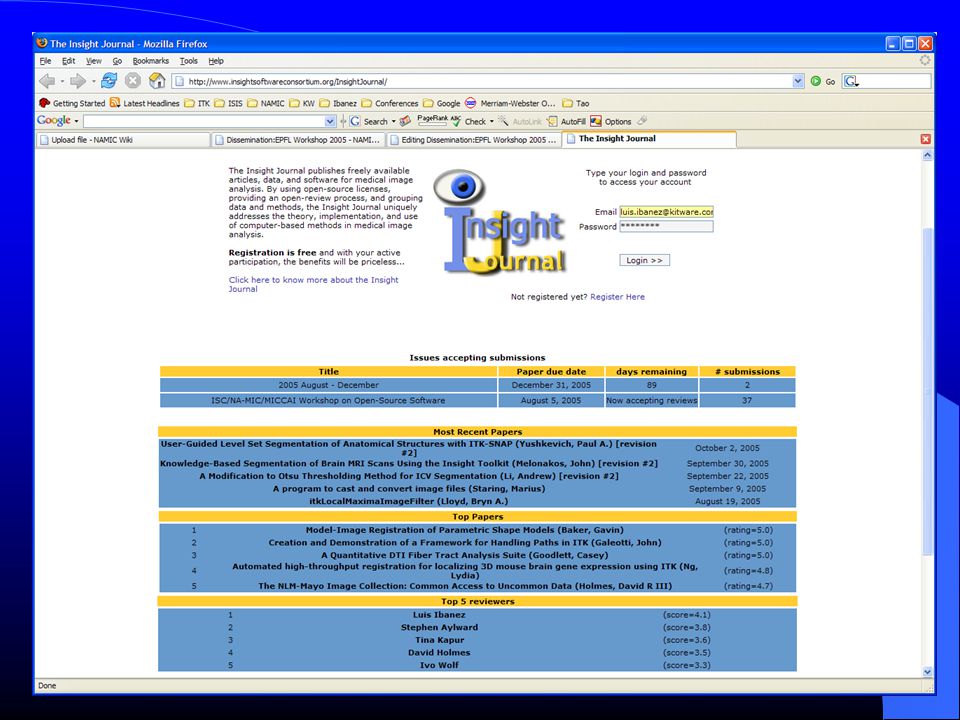Open the Google logo menu dropdown
The image size is (960, 720).
click(x=77, y=121)
